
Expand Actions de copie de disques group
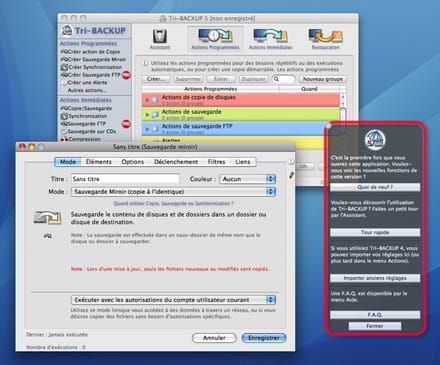[x=147, y=100]
